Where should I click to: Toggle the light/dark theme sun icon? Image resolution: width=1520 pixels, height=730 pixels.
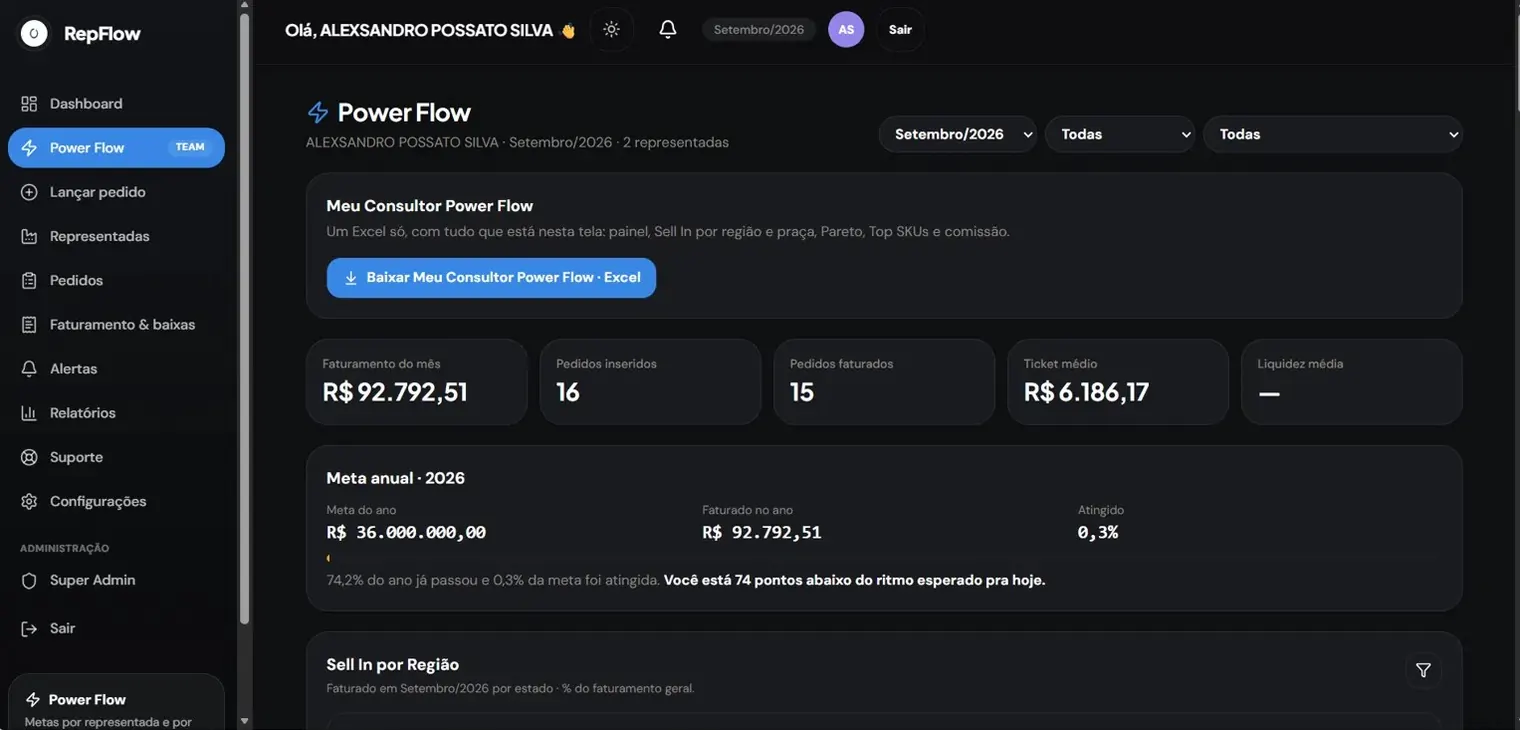click(x=611, y=30)
